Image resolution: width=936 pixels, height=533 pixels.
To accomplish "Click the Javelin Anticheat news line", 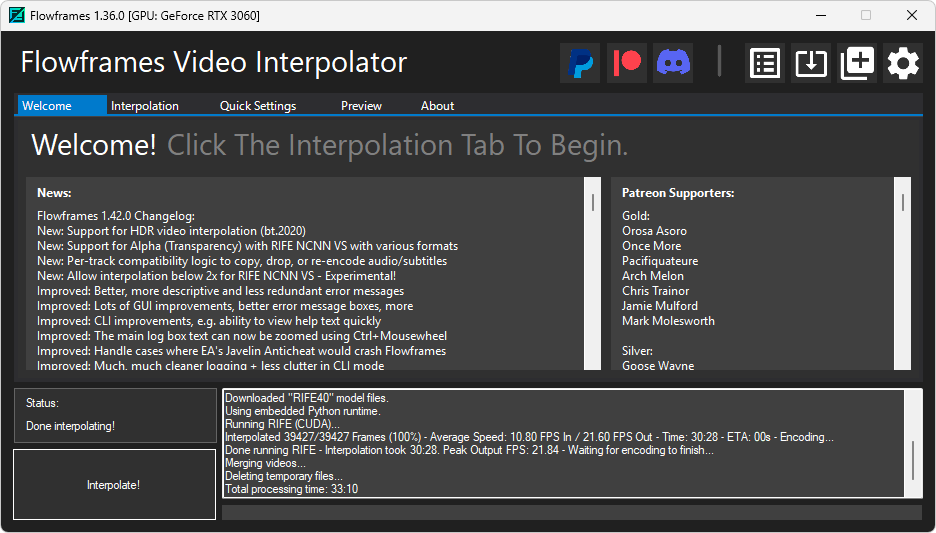I will [x=241, y=351].
